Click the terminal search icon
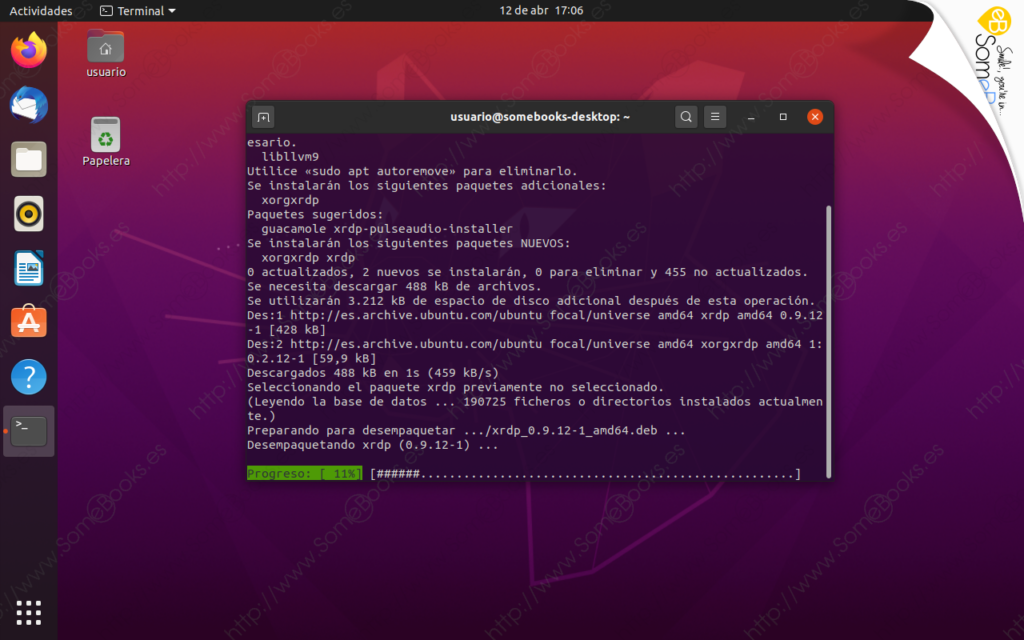Image resolution: width=1024 pixels, height=640 pixels. (686, 117)
